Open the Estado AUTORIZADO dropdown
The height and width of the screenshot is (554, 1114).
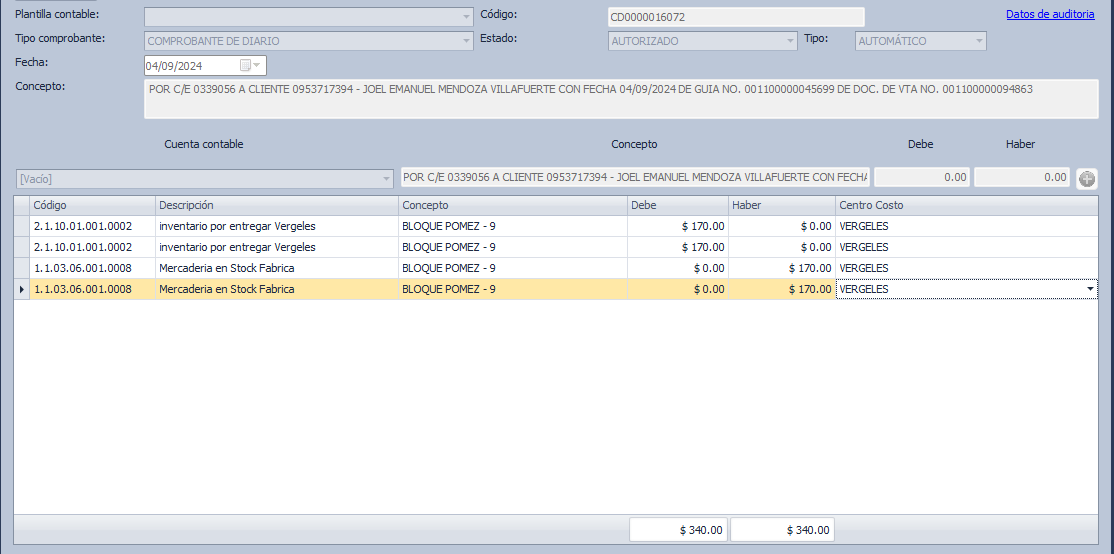coord(790,41)
